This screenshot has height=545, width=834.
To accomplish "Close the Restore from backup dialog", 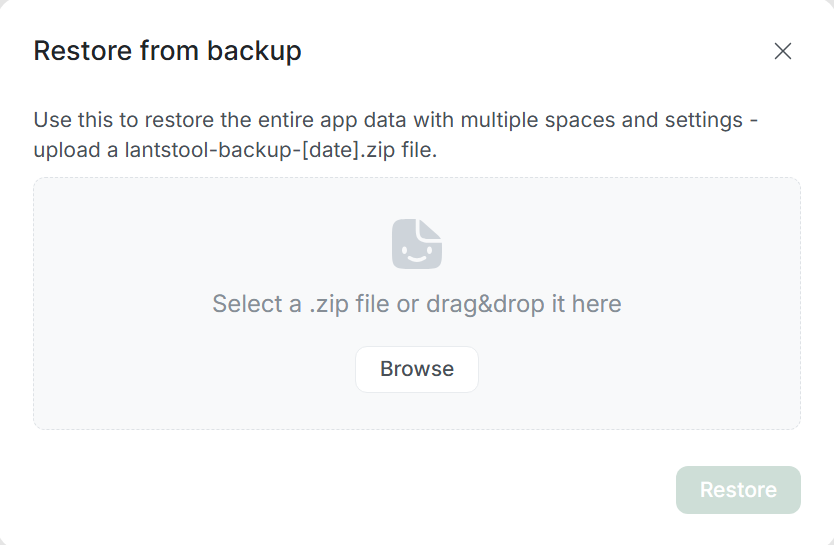I will pos(783,51).
